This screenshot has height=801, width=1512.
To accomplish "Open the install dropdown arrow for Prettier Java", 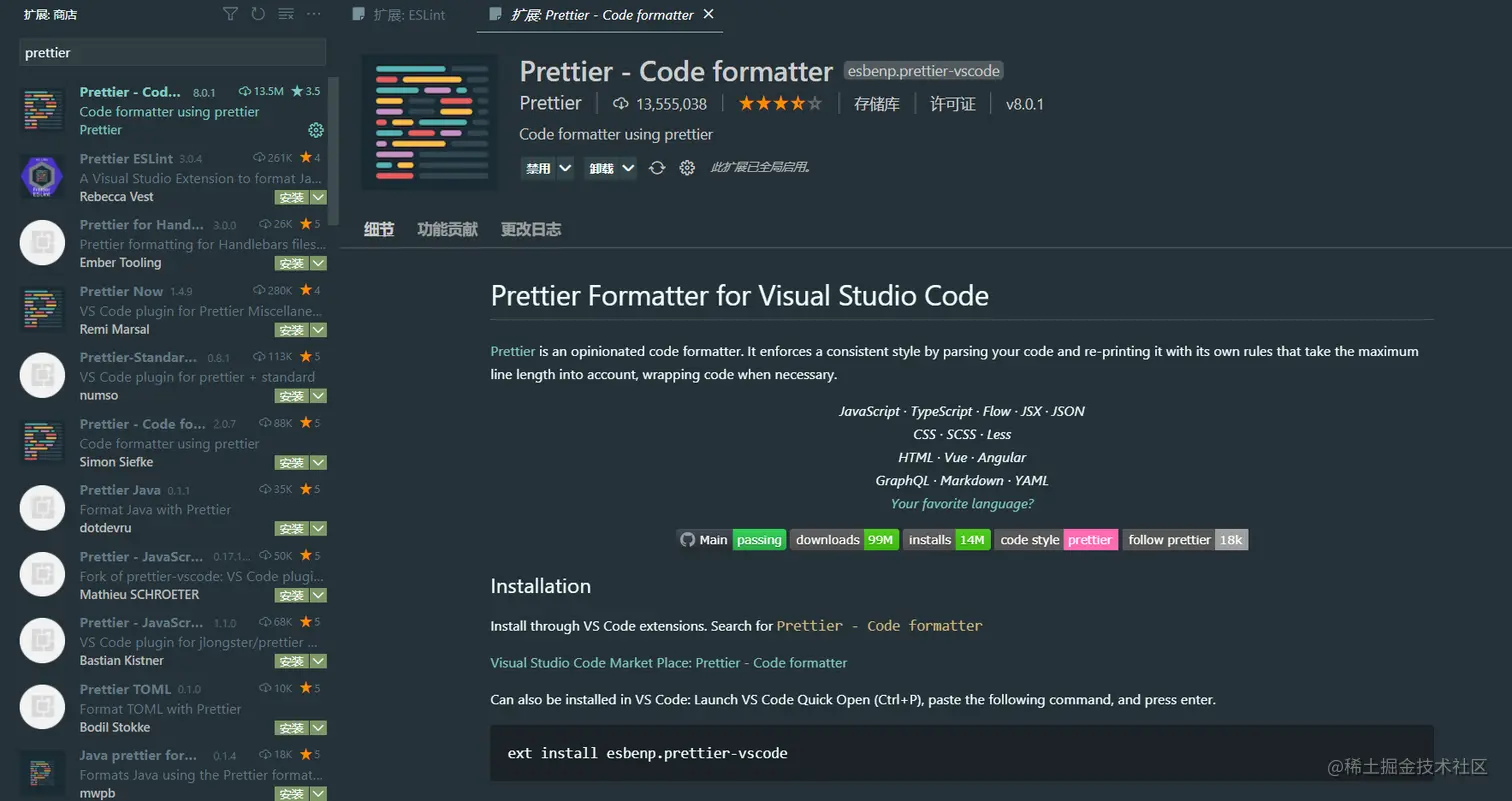I will pos(319,528).
